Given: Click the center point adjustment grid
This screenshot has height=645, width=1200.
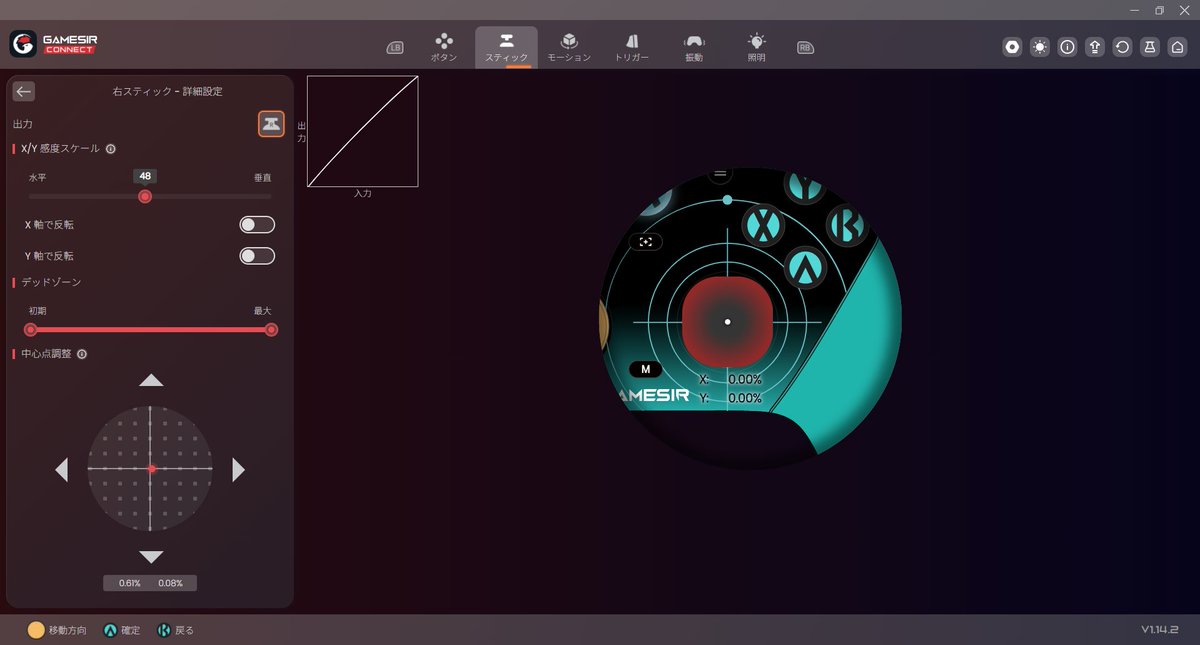Looking at the screenshot, I should point(150,468).
